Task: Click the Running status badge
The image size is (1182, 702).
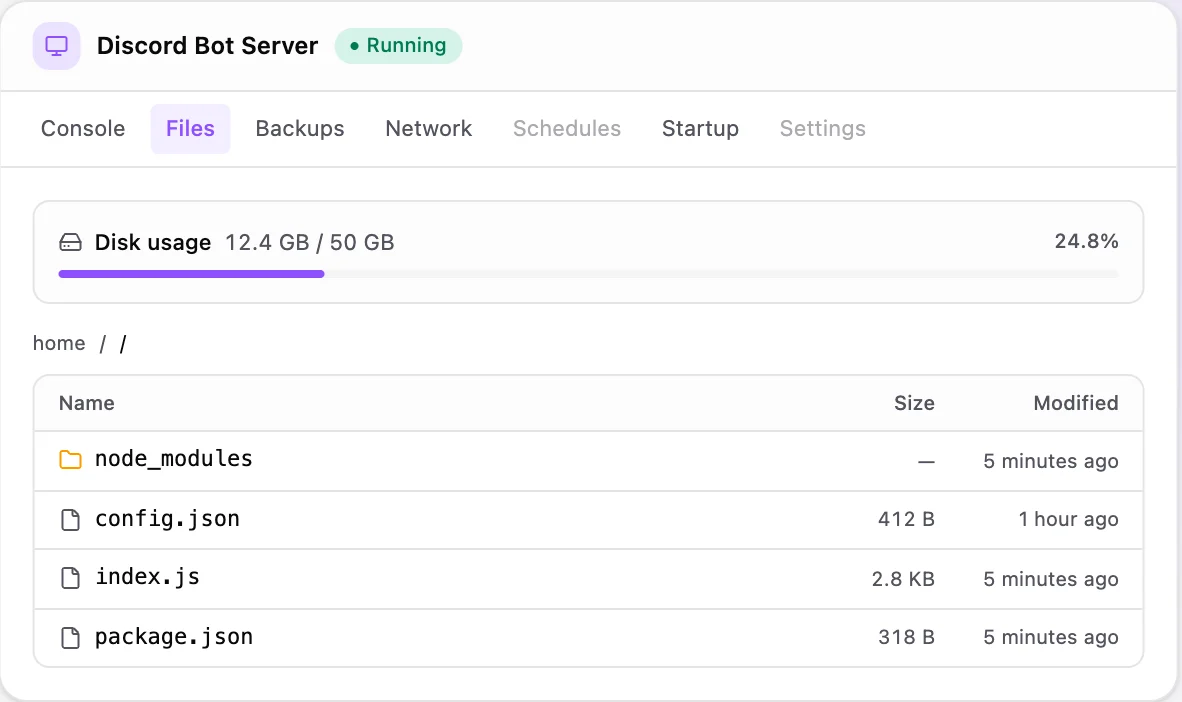Action: [x=398, y=45]
